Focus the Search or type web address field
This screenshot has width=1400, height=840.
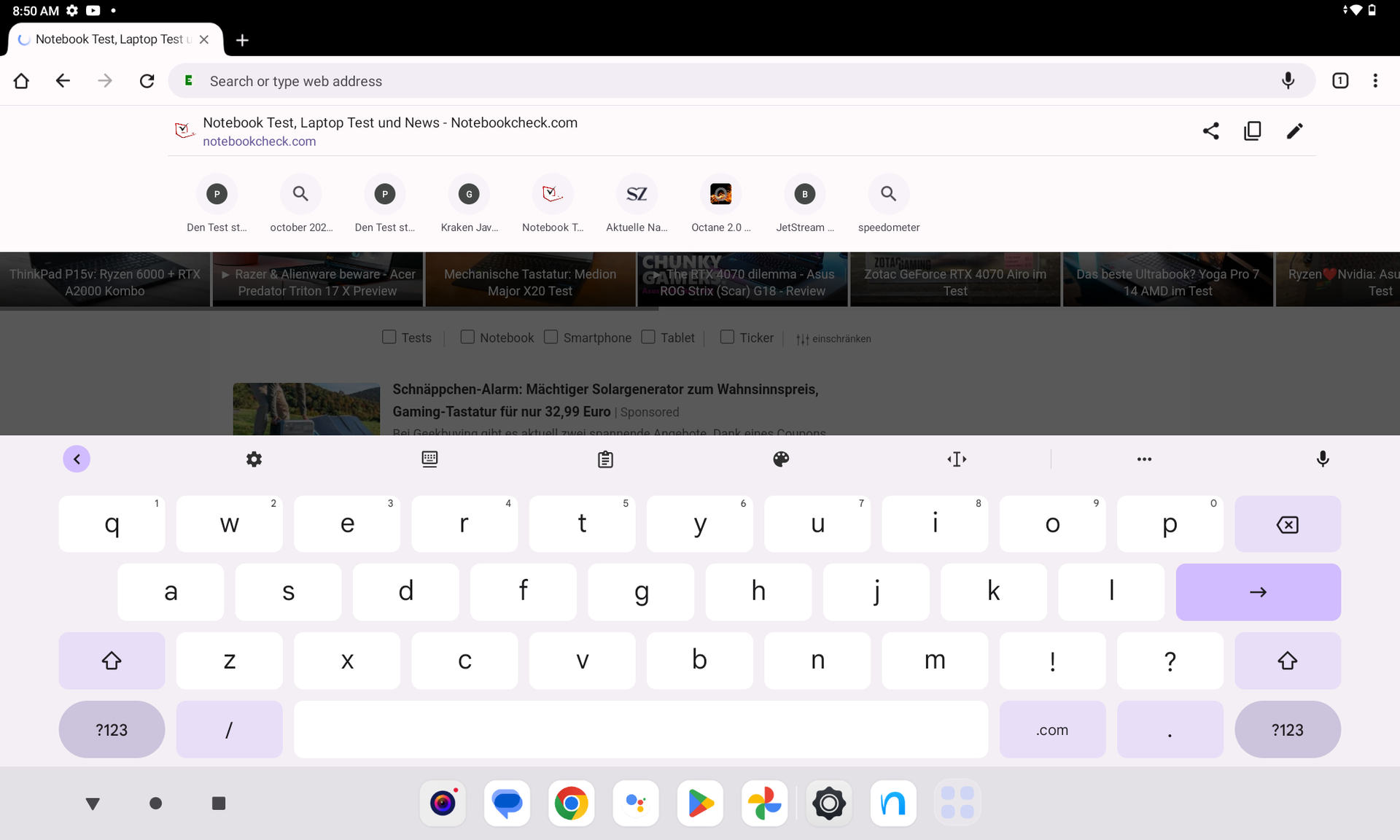click(x=742, y=81)
